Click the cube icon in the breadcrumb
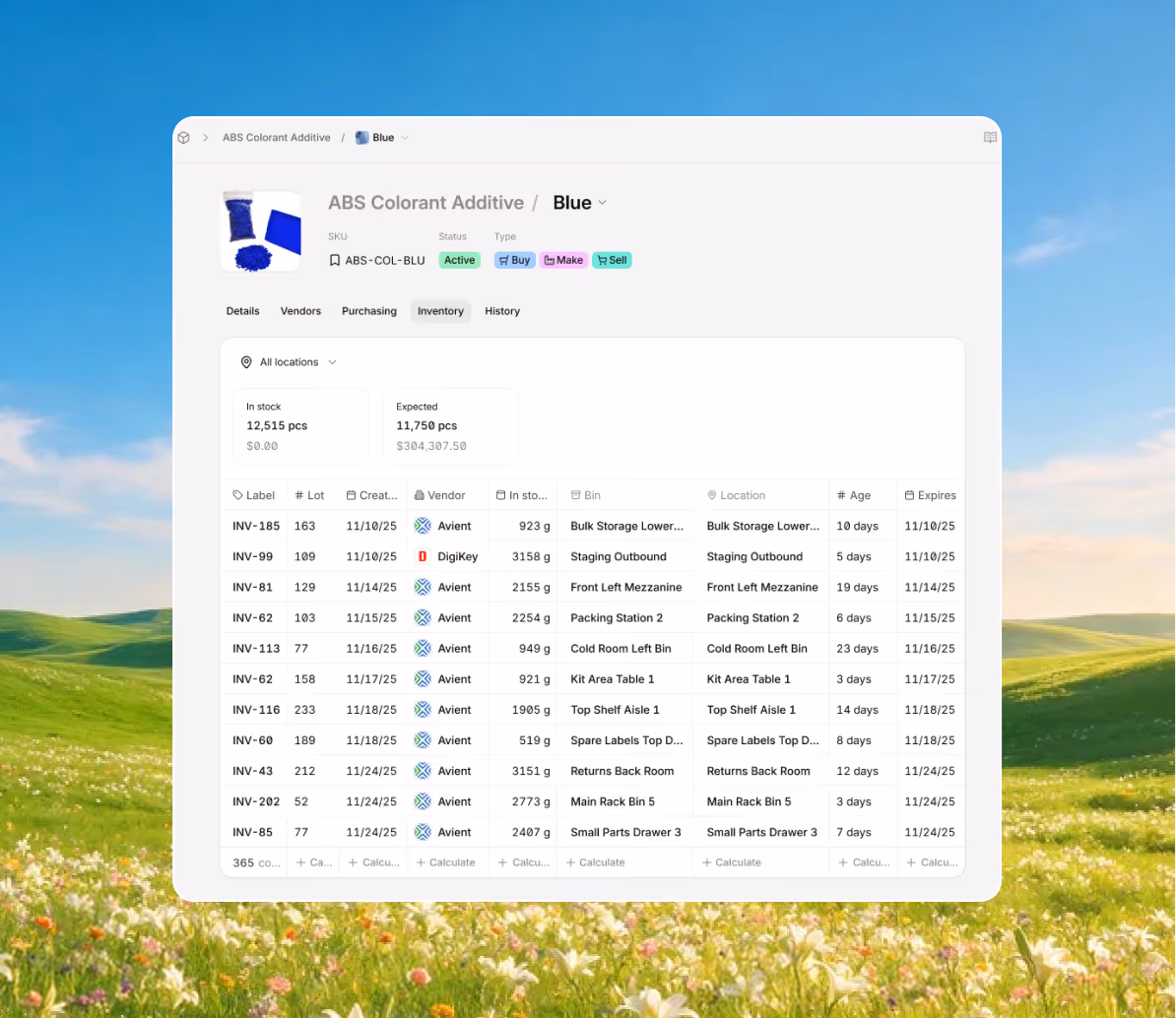The width and height of the screenshot is (1176, 1018). click(x=184, y=138)
